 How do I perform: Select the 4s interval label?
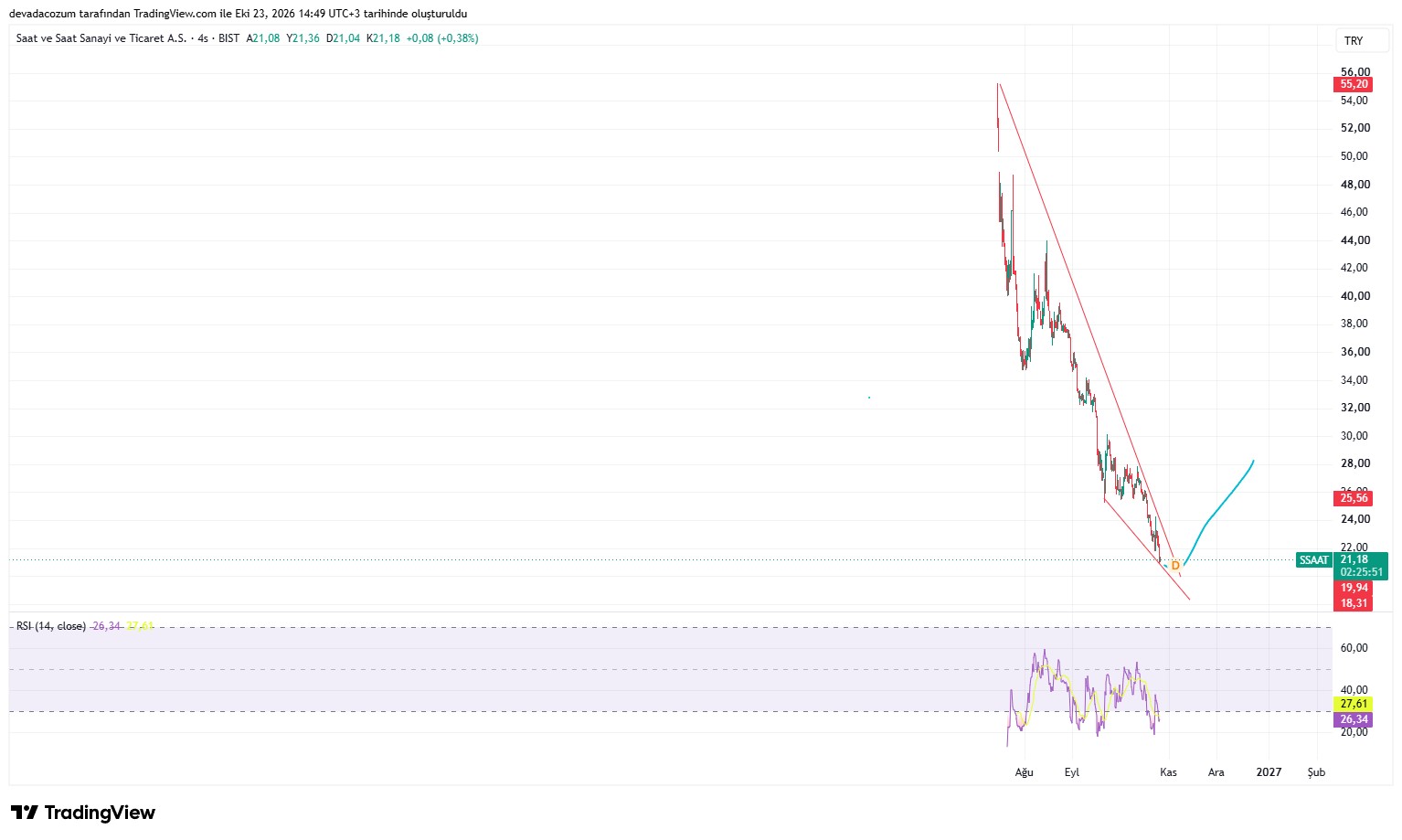click(203, 38)
